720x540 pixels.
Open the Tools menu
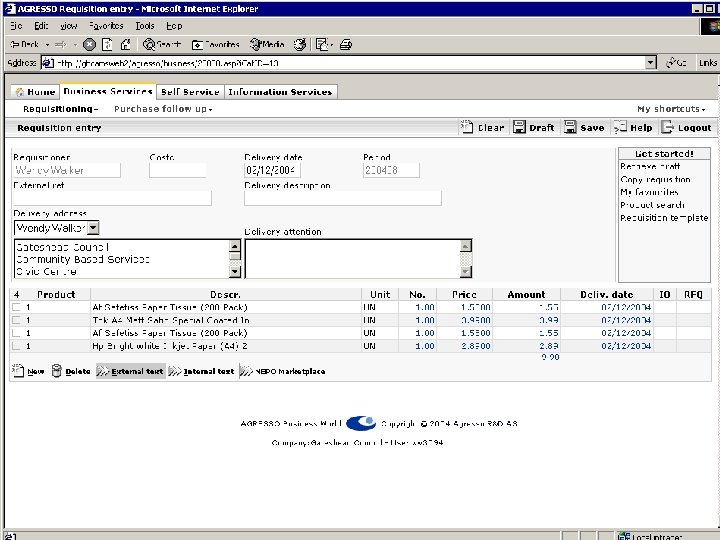click(x=145, y=26)
